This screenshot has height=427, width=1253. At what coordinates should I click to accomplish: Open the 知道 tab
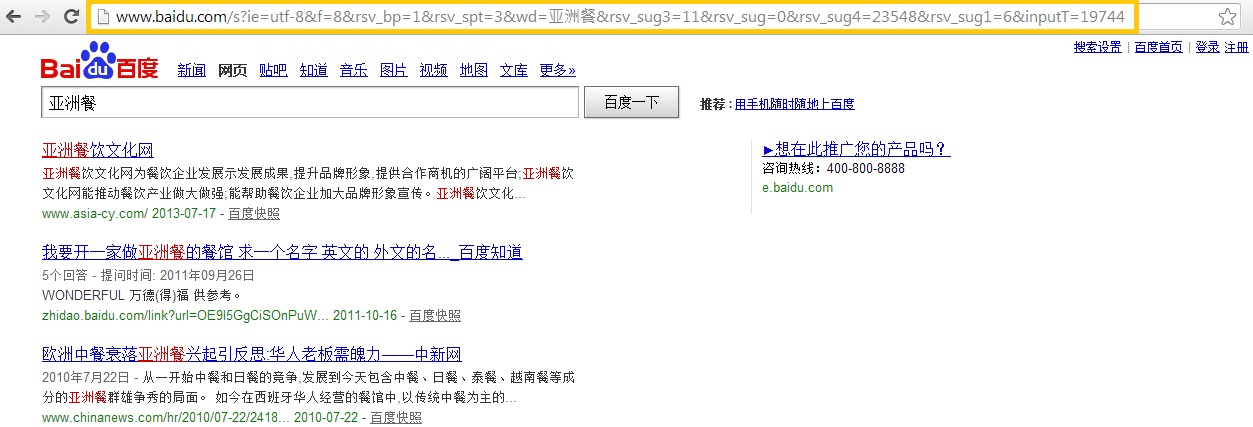tap(313, 70)
